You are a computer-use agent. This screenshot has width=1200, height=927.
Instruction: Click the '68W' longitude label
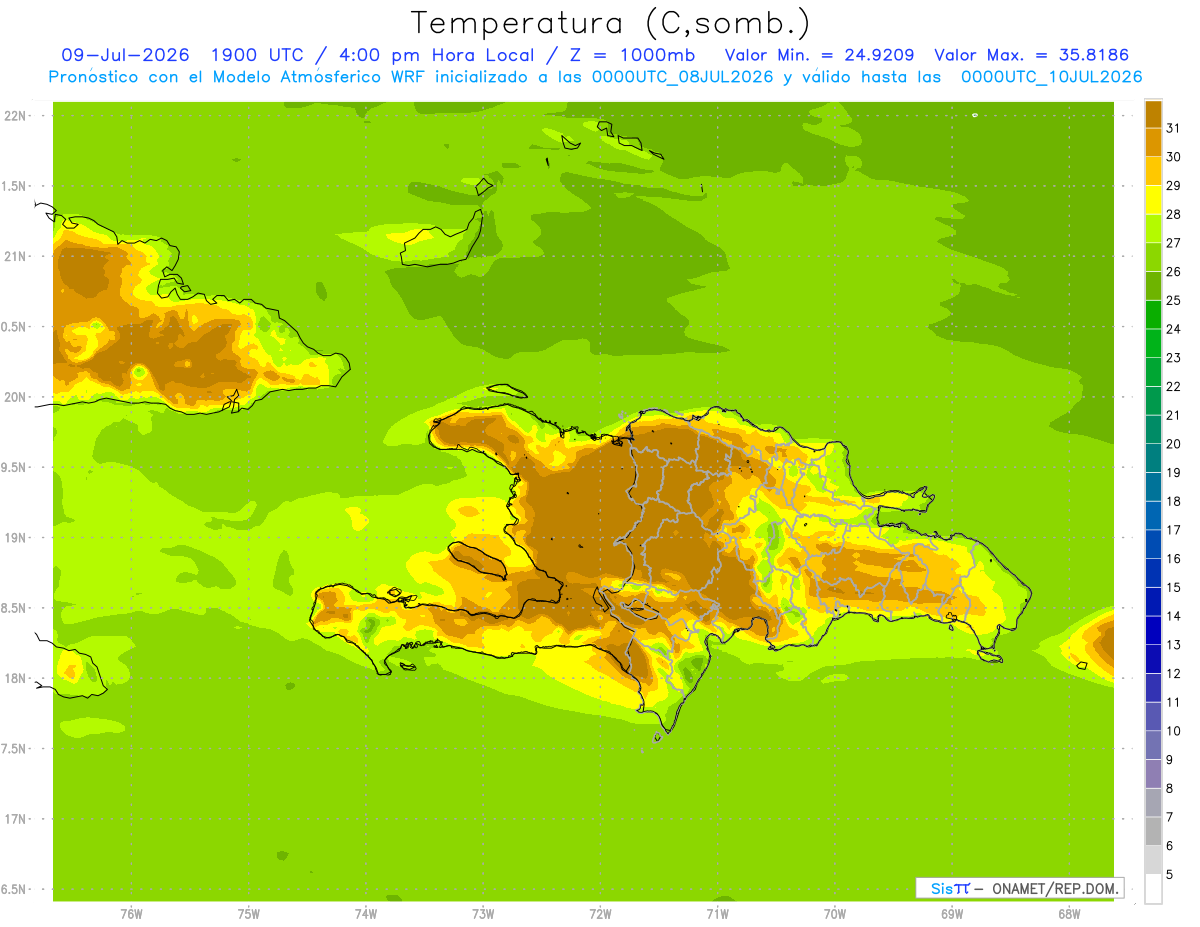[1069, 914]
